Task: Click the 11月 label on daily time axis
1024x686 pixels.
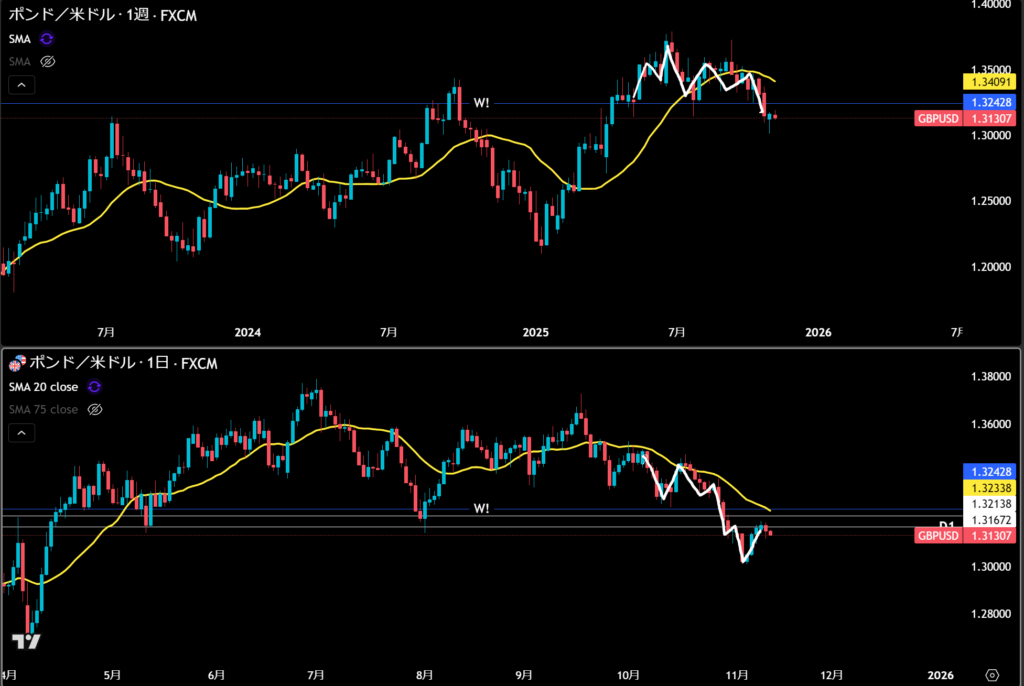Action: 735,675
